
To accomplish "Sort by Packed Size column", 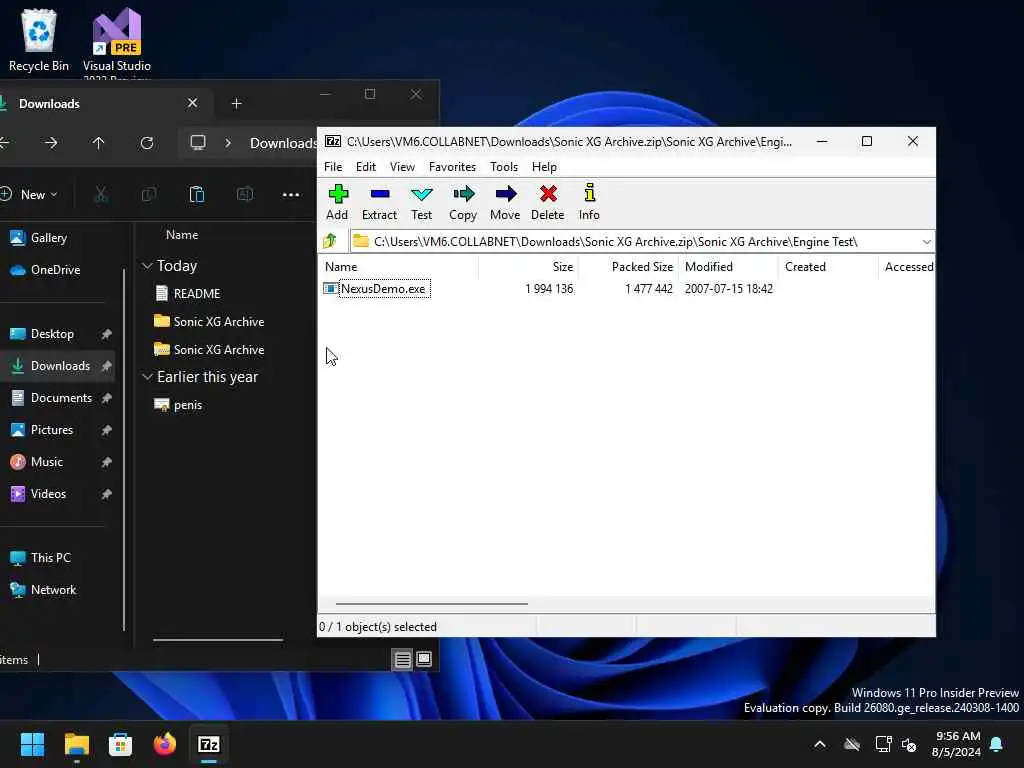I will pyautogui.click(x=628, y=266).
